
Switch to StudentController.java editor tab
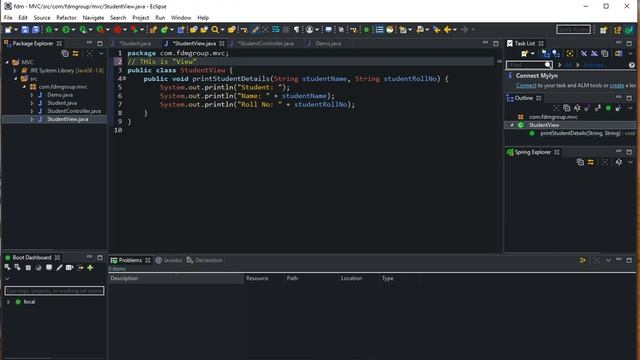(x=266, y=43)
